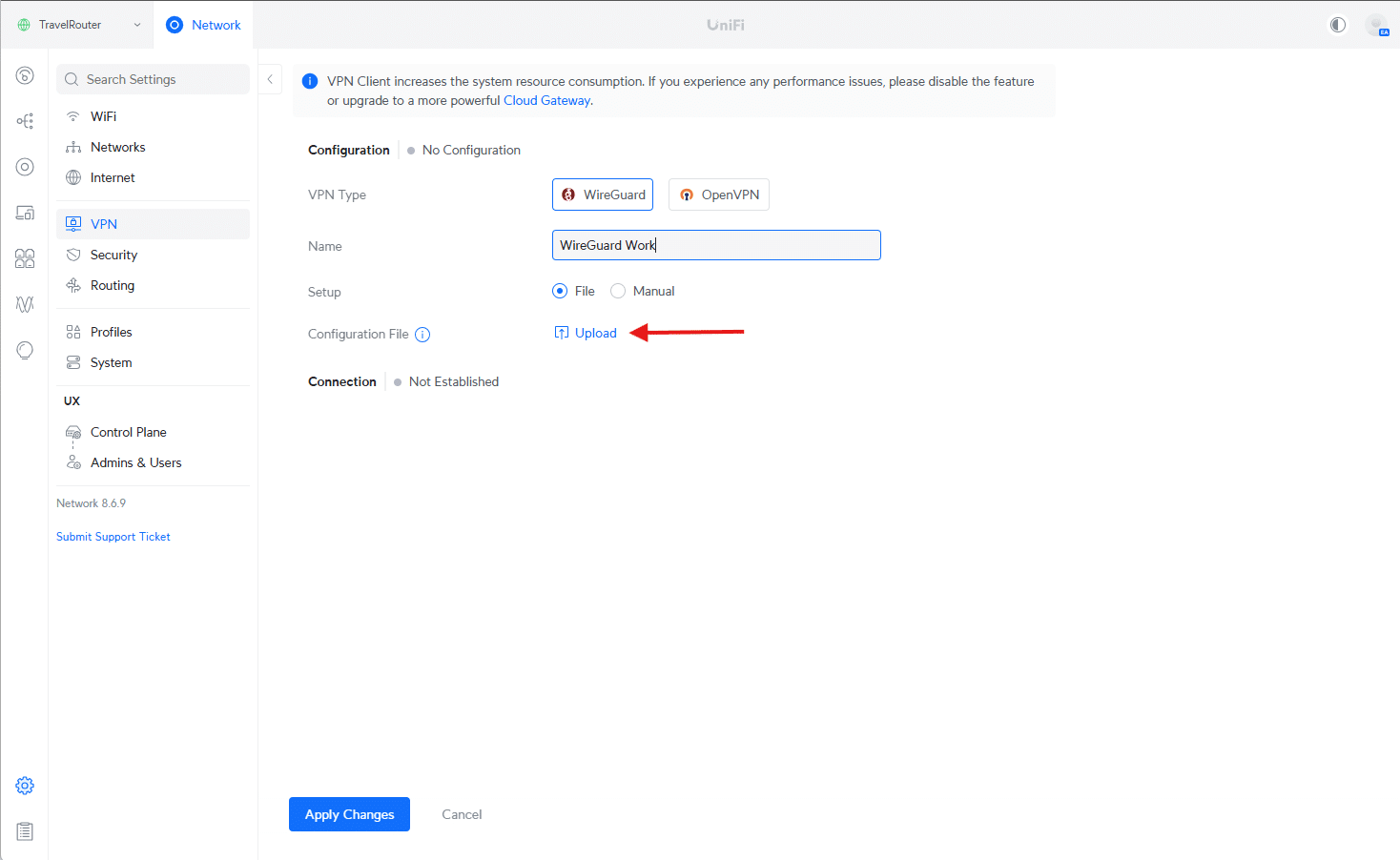
Task: Click the Network application icon
Action: click(x=175, y=25)
